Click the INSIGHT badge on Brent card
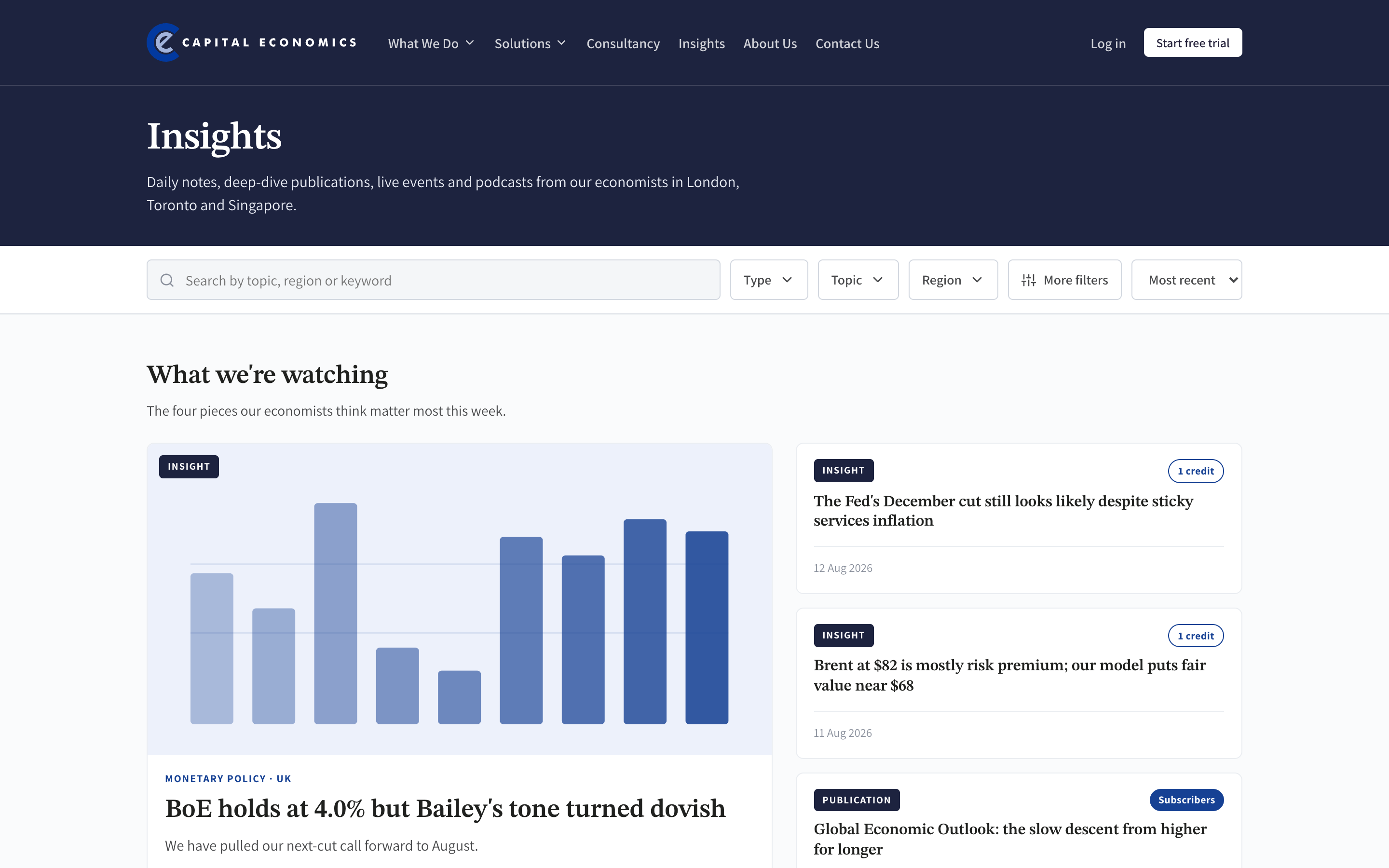The width and height of the screenshot is (1389, 868). 843,635
